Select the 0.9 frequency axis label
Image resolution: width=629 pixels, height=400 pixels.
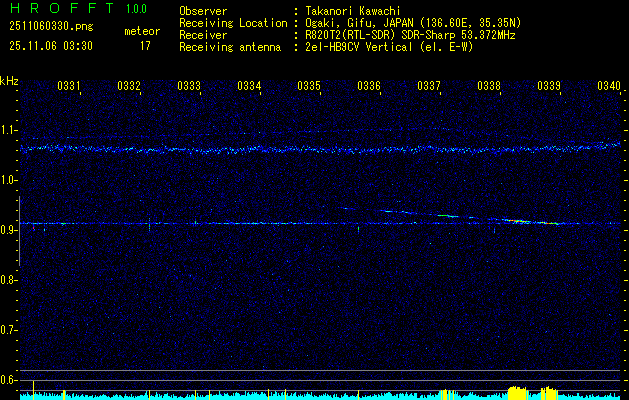tap(9, 230)
